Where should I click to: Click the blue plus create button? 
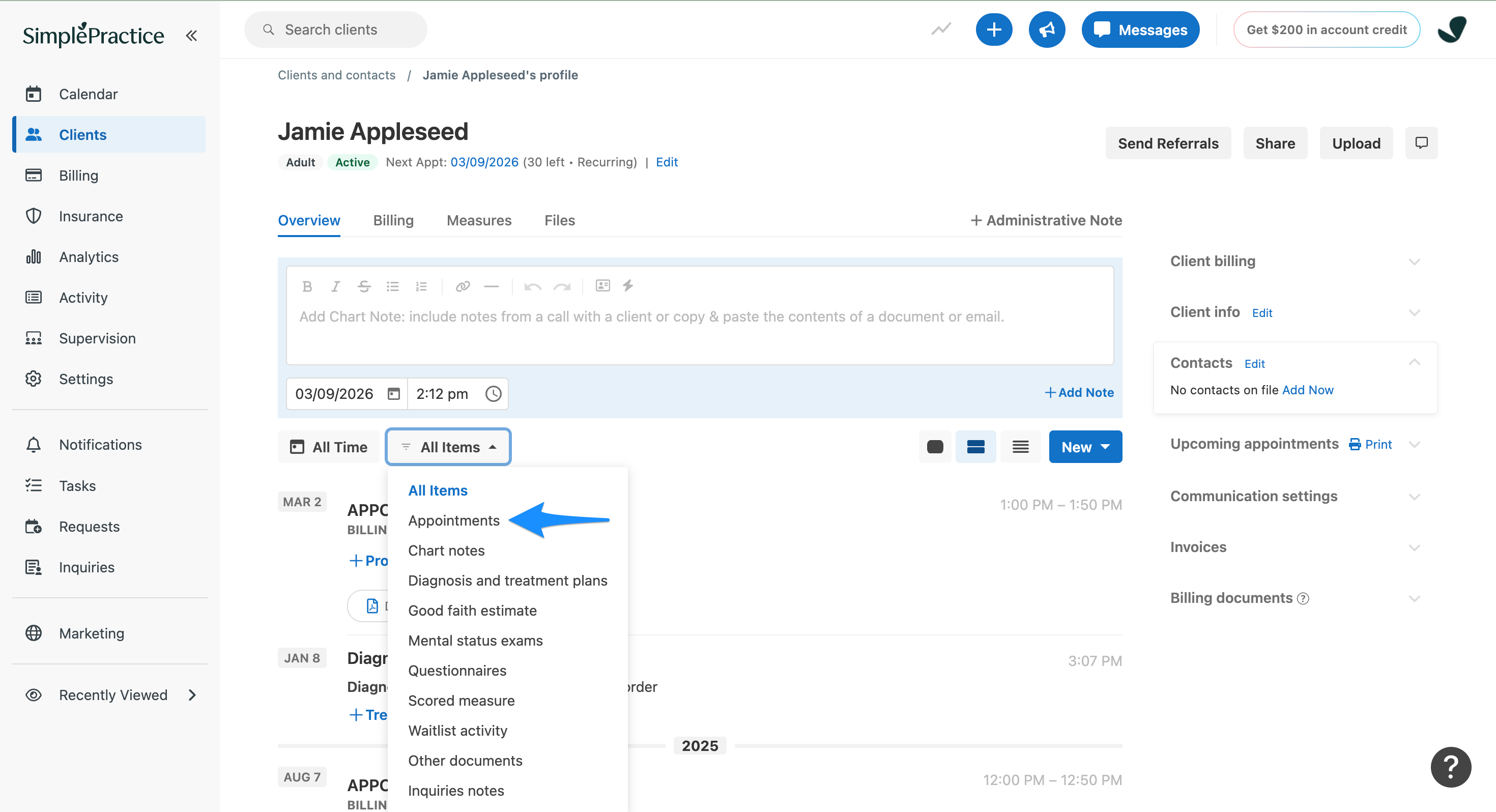coord(994,30)
